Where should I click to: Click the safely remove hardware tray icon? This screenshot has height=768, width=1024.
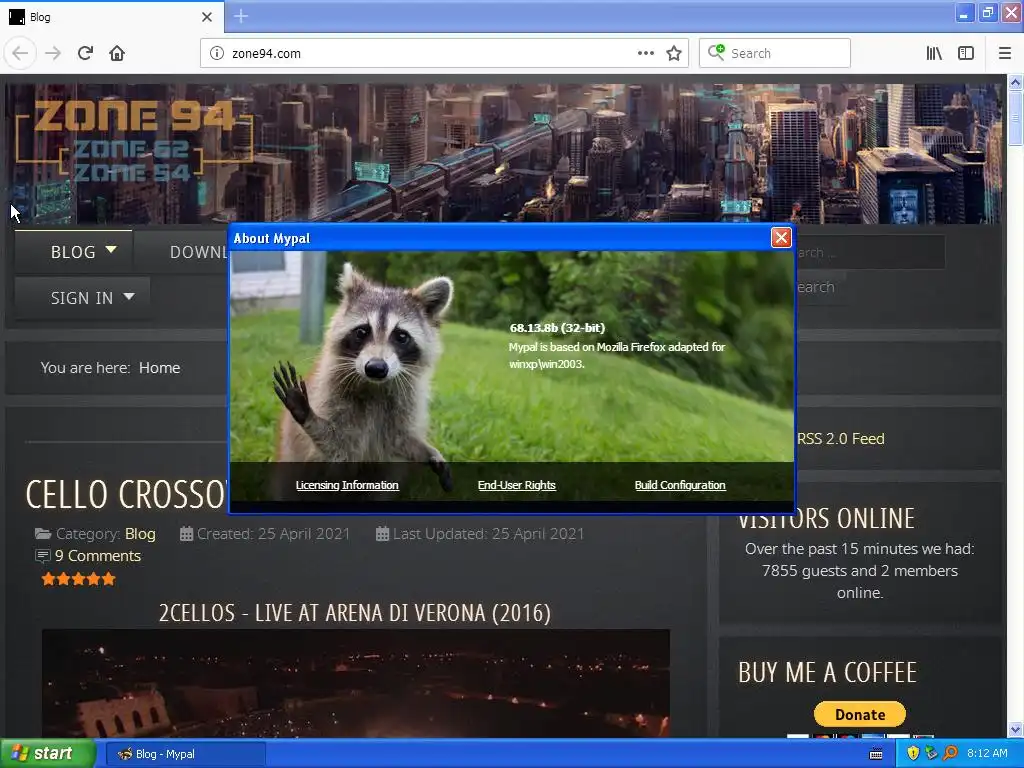[931, 754]
